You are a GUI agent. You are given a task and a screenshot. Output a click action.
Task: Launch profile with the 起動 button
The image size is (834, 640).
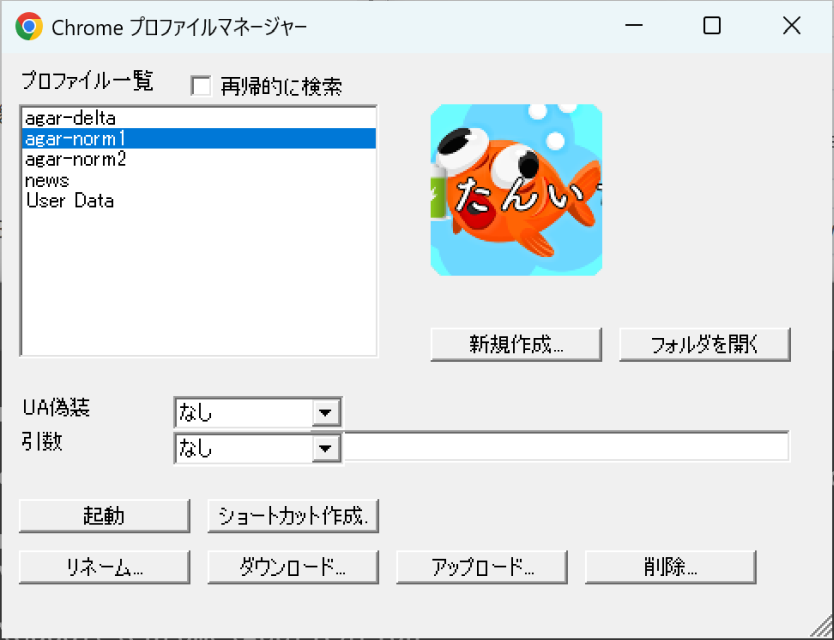tap(104, 515)
